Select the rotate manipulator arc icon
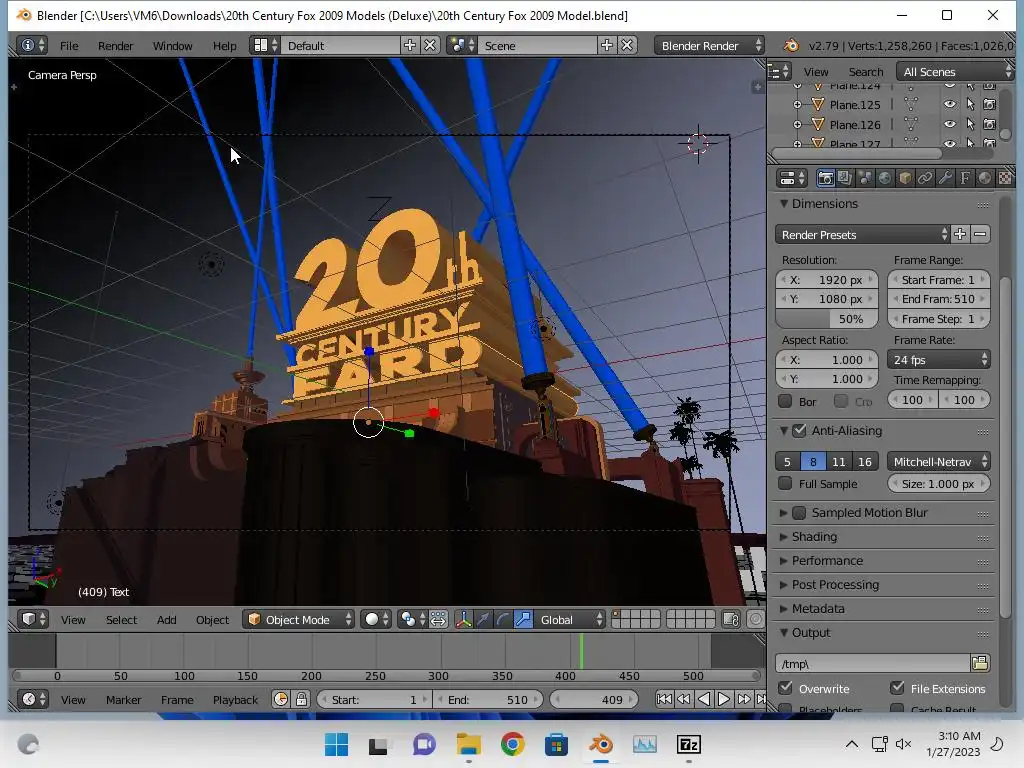Screen dimensions: 1024x768 503,619
